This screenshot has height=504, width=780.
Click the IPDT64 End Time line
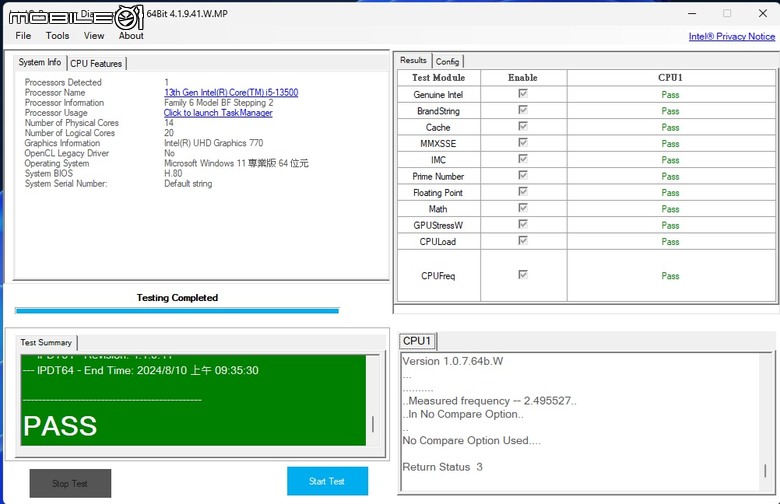point(141,371)
